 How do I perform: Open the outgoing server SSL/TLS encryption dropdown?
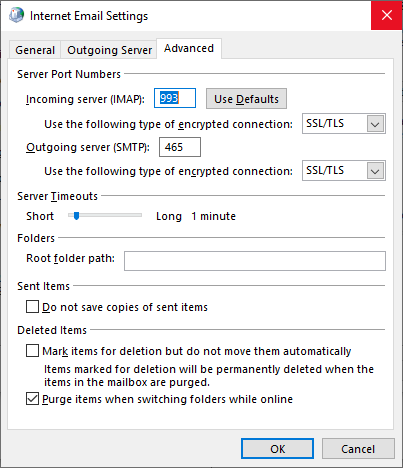(344, 171)
